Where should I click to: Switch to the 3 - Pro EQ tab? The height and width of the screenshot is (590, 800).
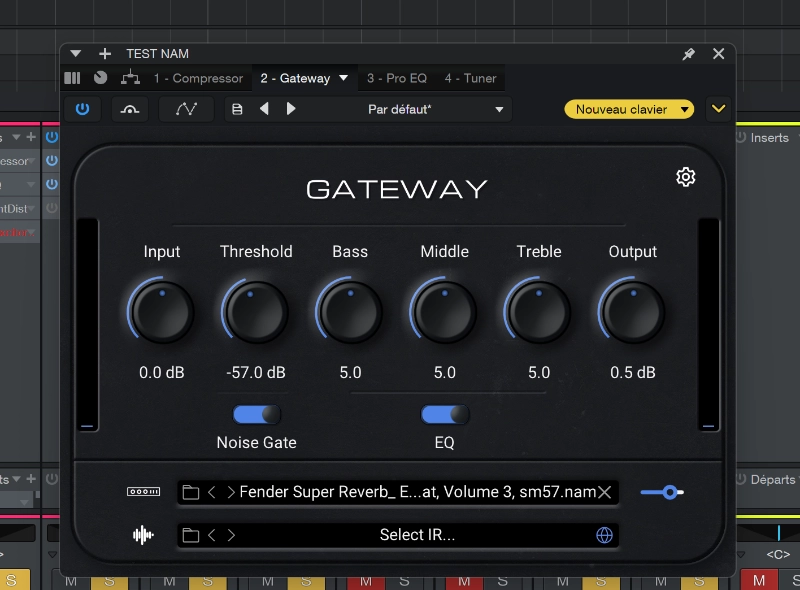pyautogui.click(x=397, y=78)
